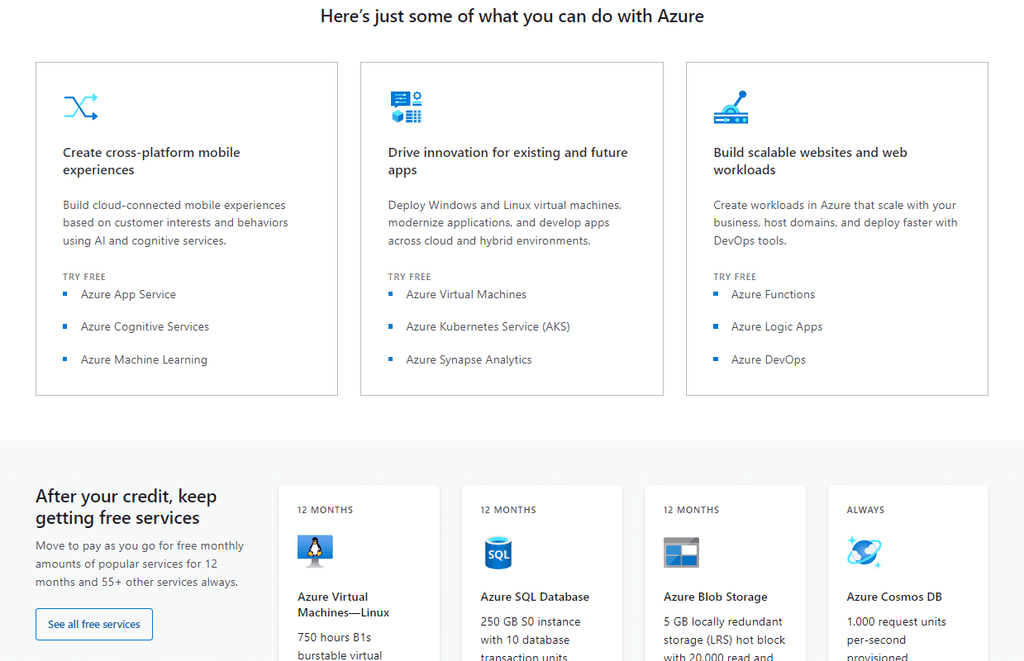Image resolution: width=1024 pixels, height=661 pixels.
Task: Click the 5 GB locally redundant storage description
Action: 724,639
